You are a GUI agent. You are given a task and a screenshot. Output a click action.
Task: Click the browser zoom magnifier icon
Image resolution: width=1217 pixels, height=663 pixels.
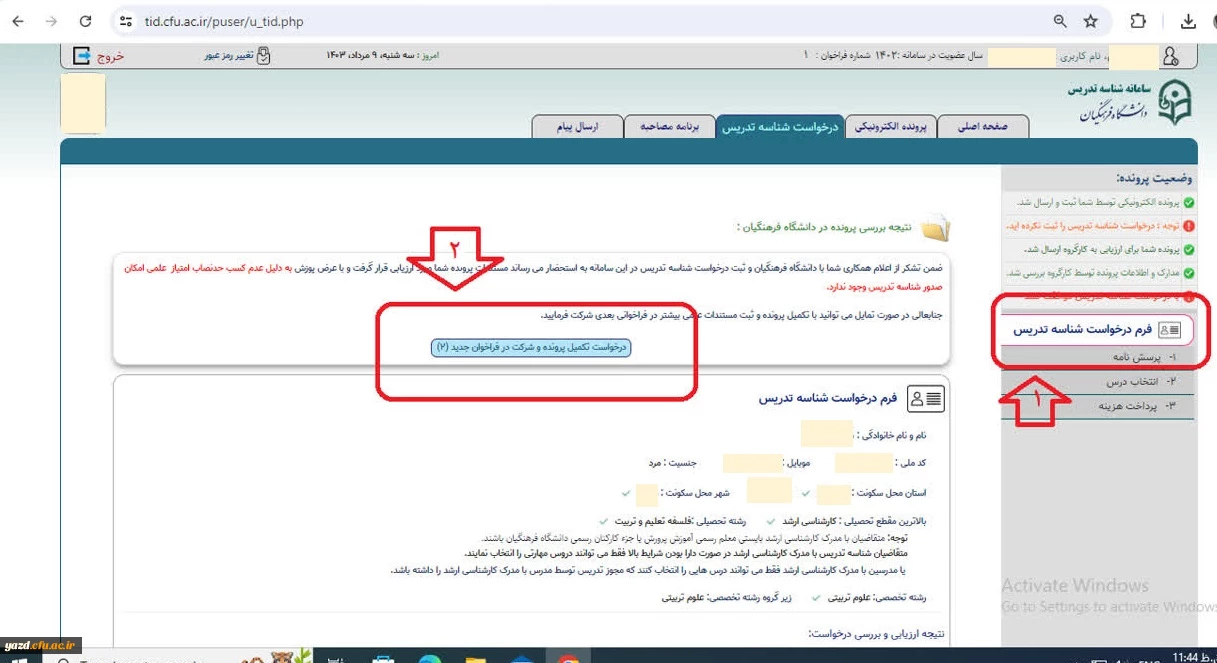pos(1060,21)
